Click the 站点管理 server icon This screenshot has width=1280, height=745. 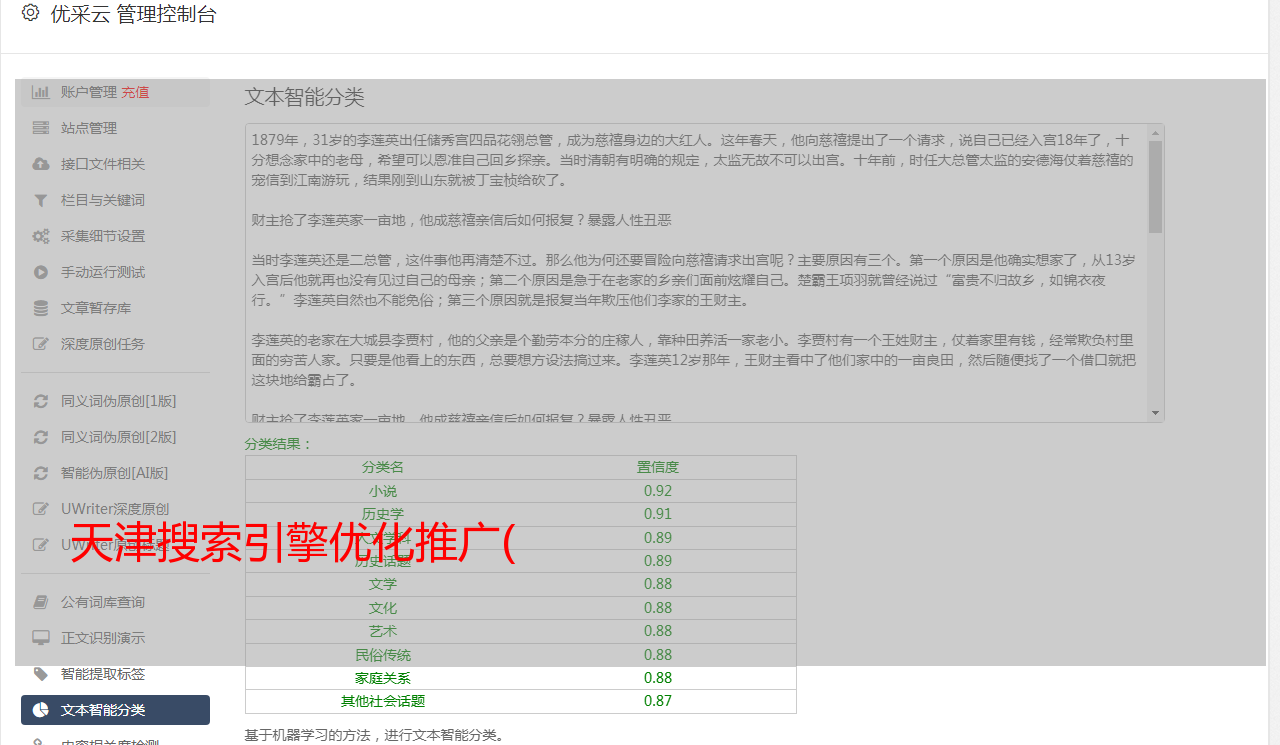click(40, 128)
